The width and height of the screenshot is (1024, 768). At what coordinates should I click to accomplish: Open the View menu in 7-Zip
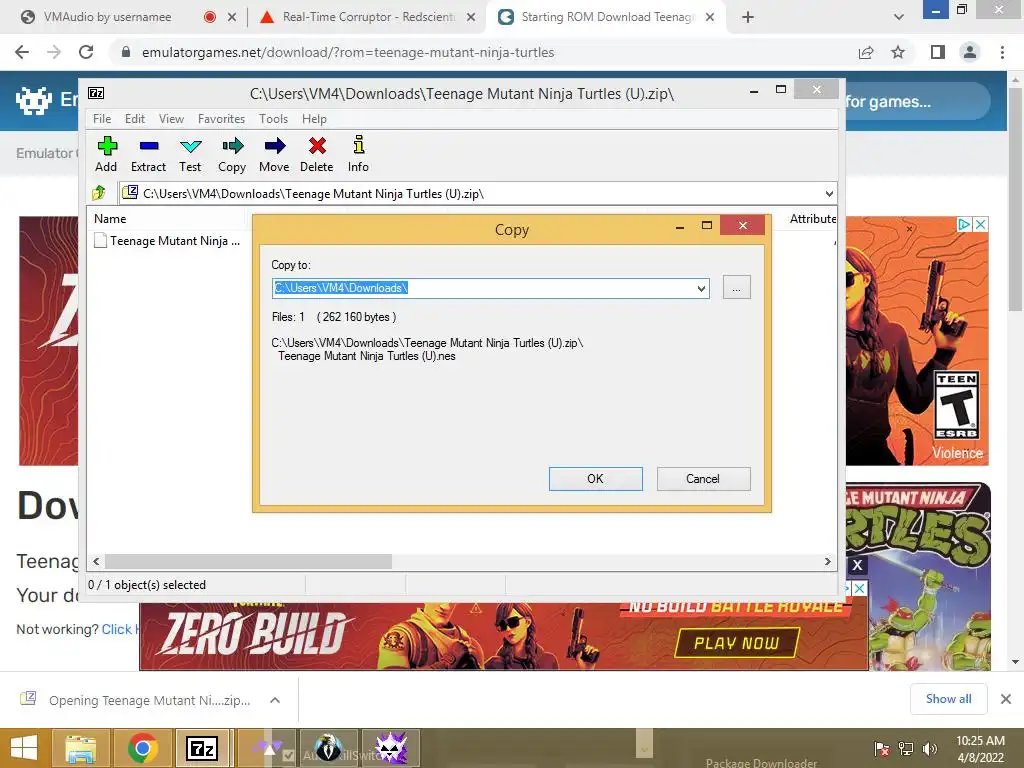pyautogui.click(x=171, y=119)
